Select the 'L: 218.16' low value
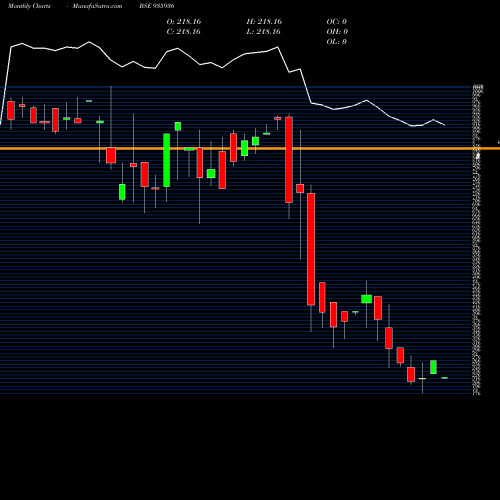Screen dimensions: 500x500 tap(263, 32)
